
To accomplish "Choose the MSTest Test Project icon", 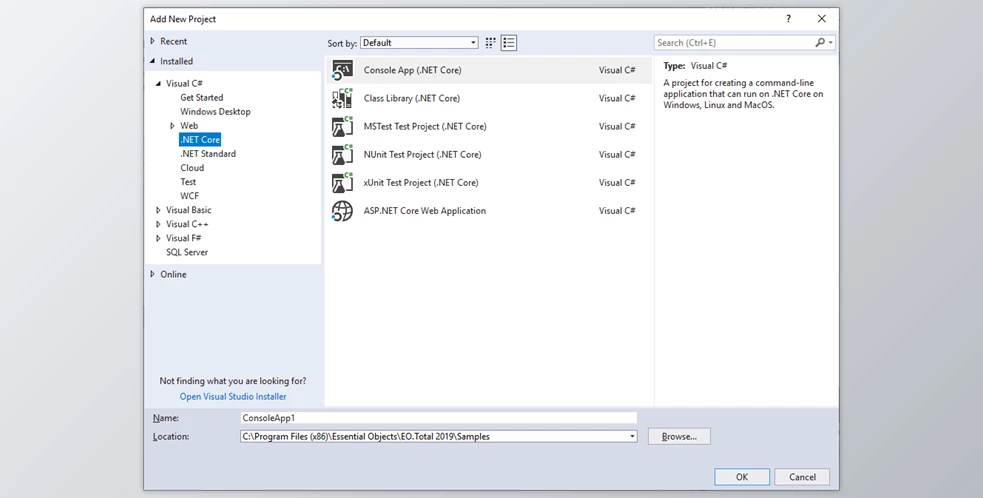I will 343,127.
